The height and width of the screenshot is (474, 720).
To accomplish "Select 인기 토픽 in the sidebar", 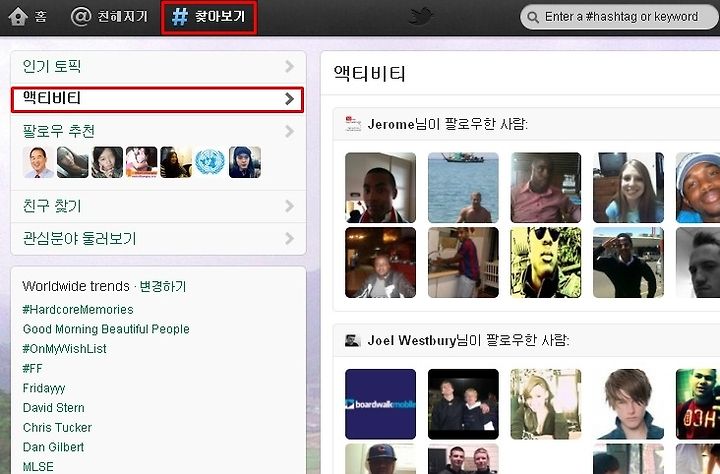I will pyautogui.click(x=158, y=67).
